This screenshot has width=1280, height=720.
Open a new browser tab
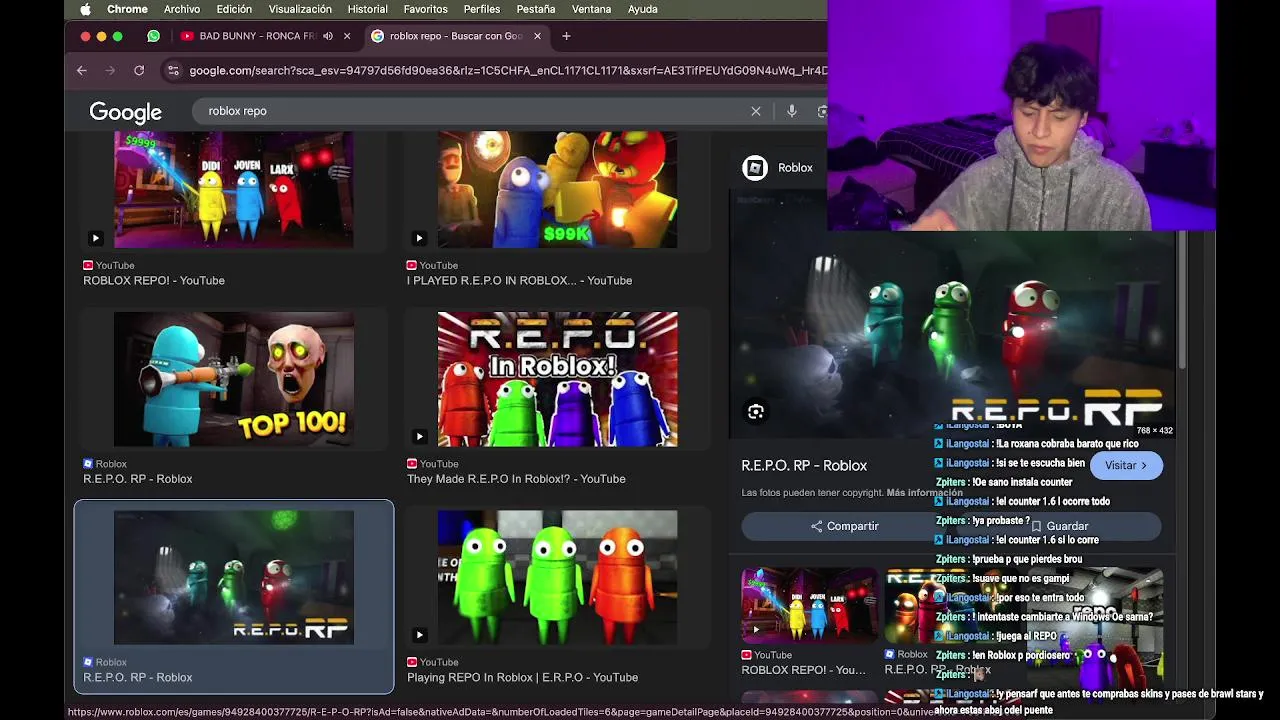click(x=566, y=36)
